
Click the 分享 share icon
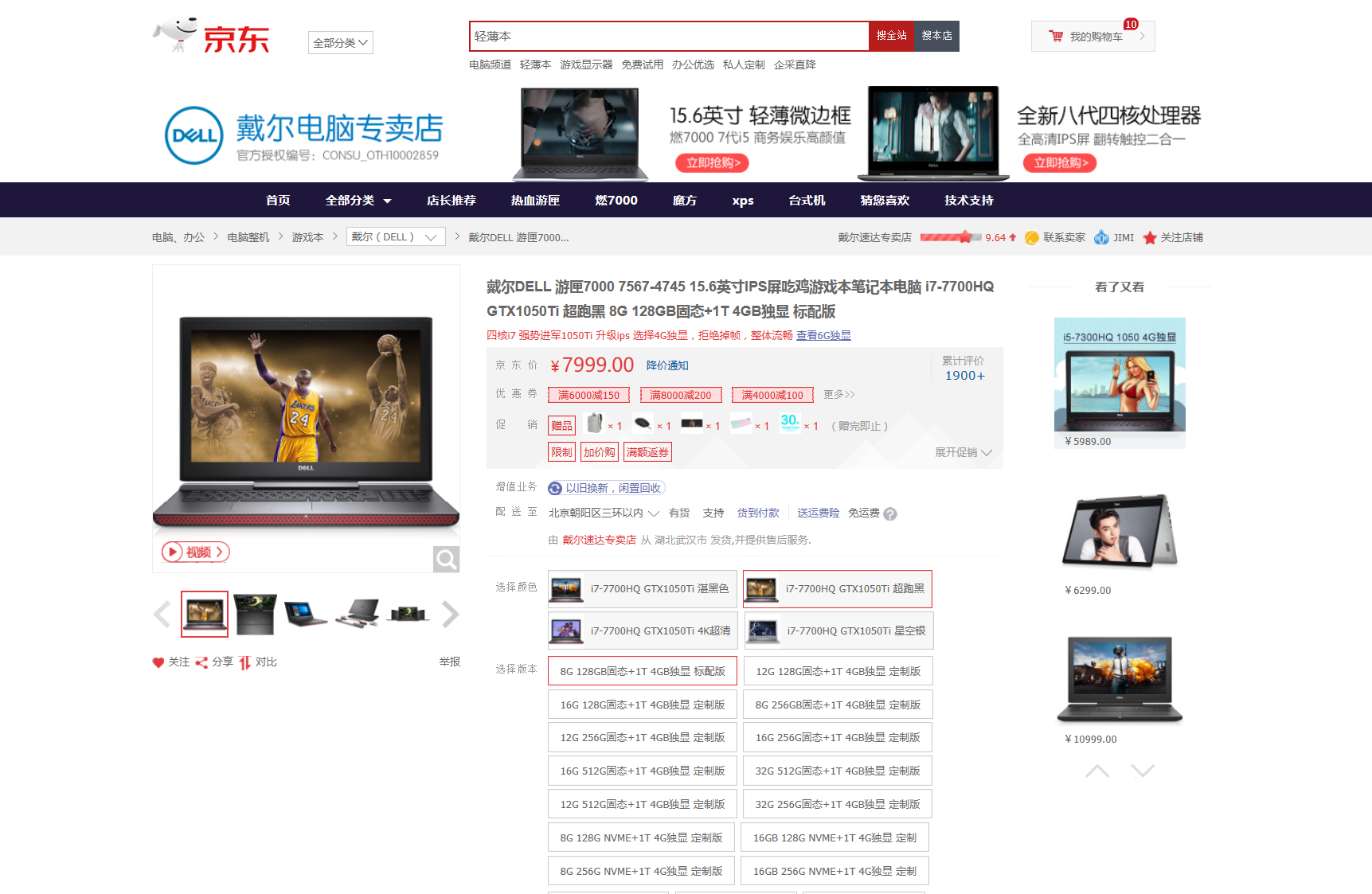click(x=201, y=662)
